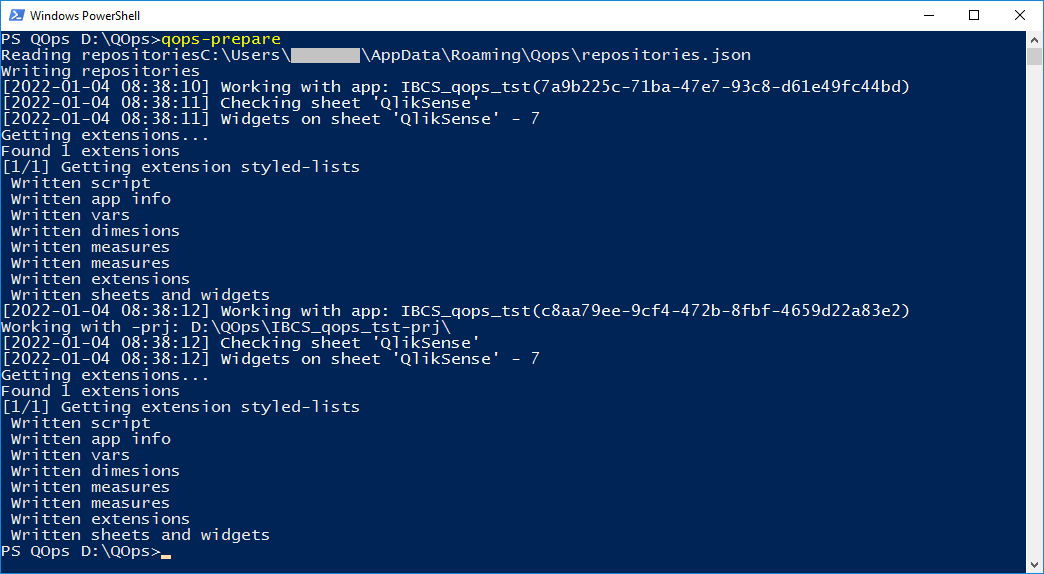Click the blinking cursor at prompt
This screenshot has height=574, width=1044.
(166, 555)
